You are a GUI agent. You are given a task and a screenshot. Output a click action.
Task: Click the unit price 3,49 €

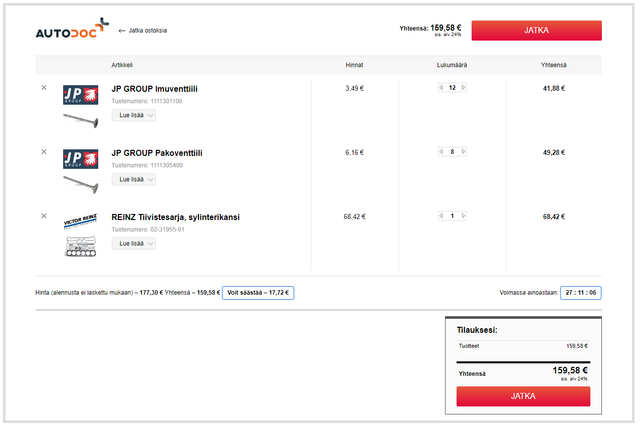(x=354, y=88)
